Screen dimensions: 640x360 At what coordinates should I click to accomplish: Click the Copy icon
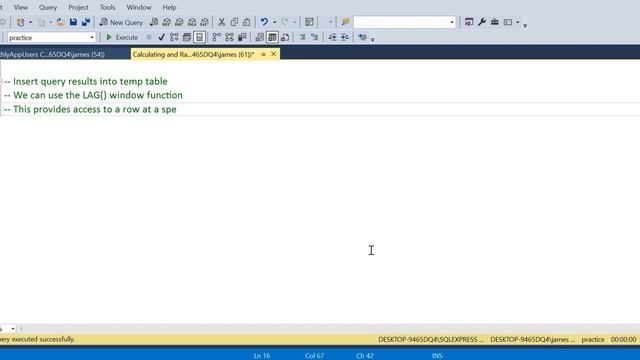(234, 22)
